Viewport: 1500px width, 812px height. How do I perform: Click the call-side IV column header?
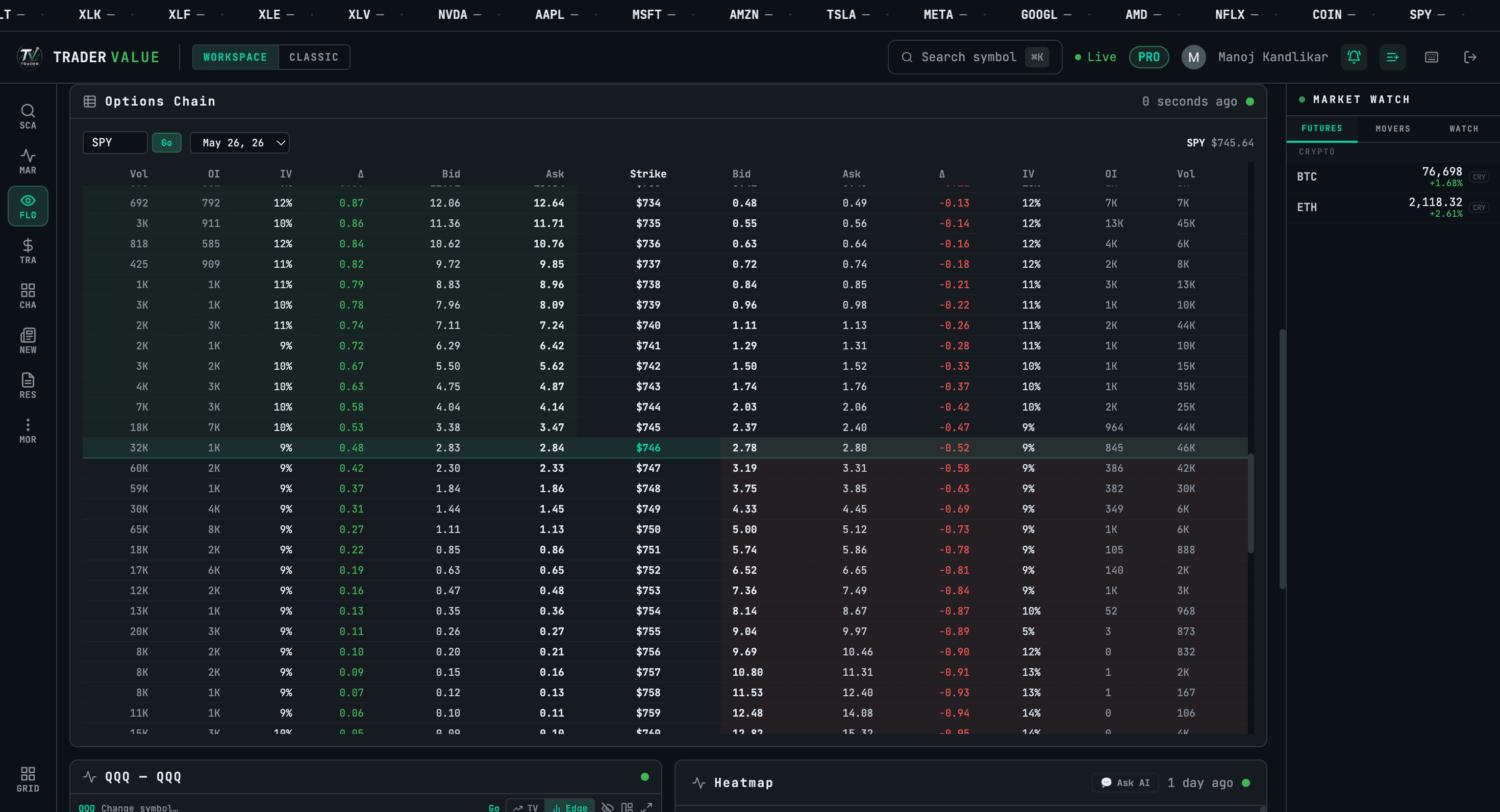pos(286,173)
